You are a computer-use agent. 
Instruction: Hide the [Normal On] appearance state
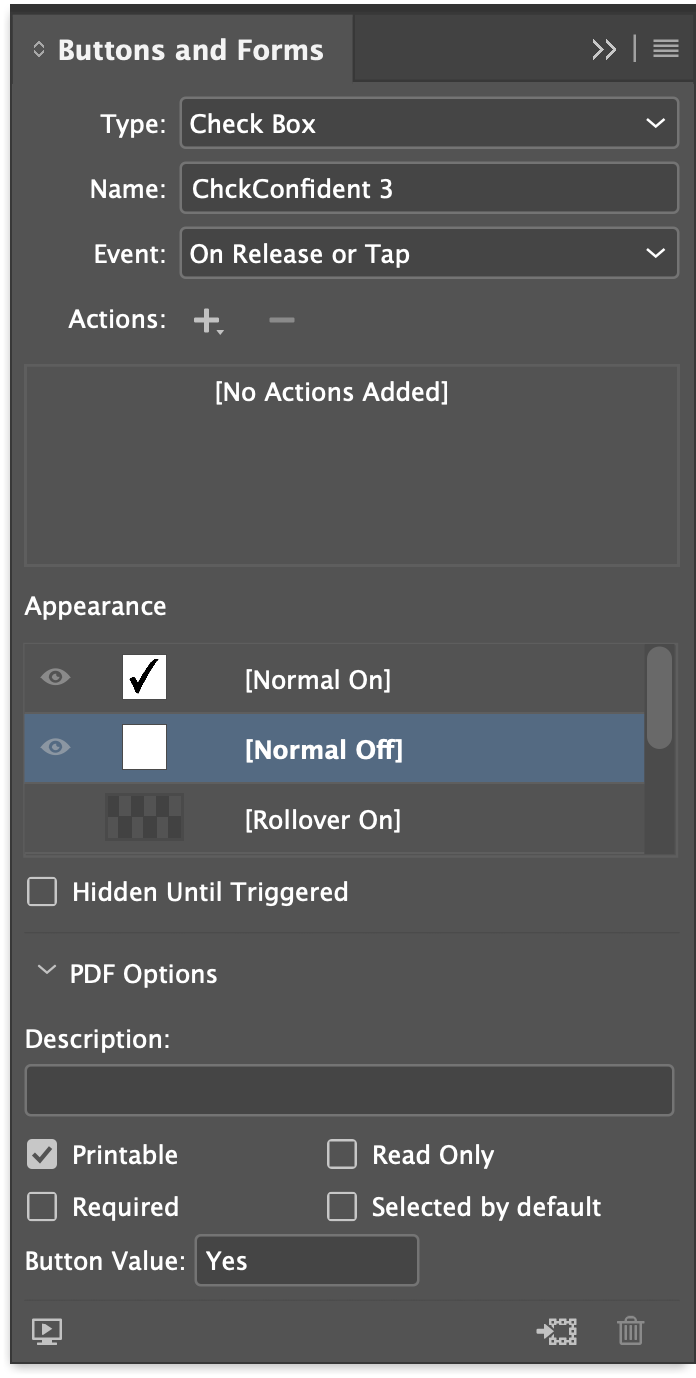pos(55,677)
